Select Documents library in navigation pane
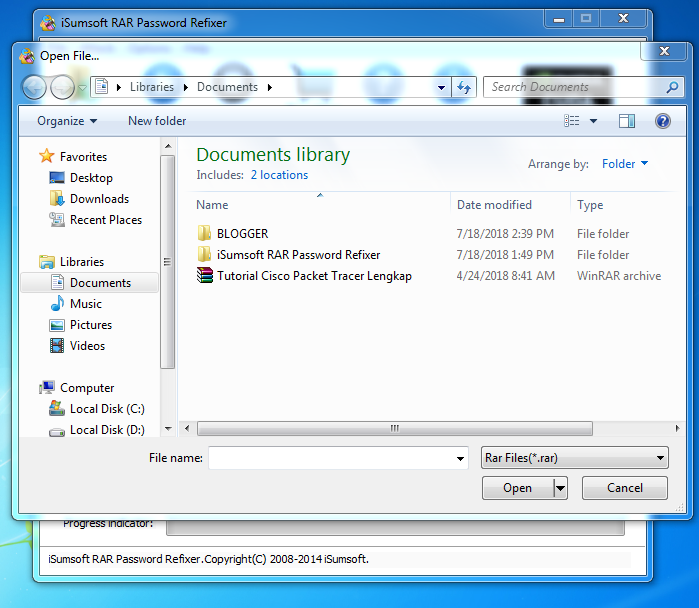 coord(89,283)
